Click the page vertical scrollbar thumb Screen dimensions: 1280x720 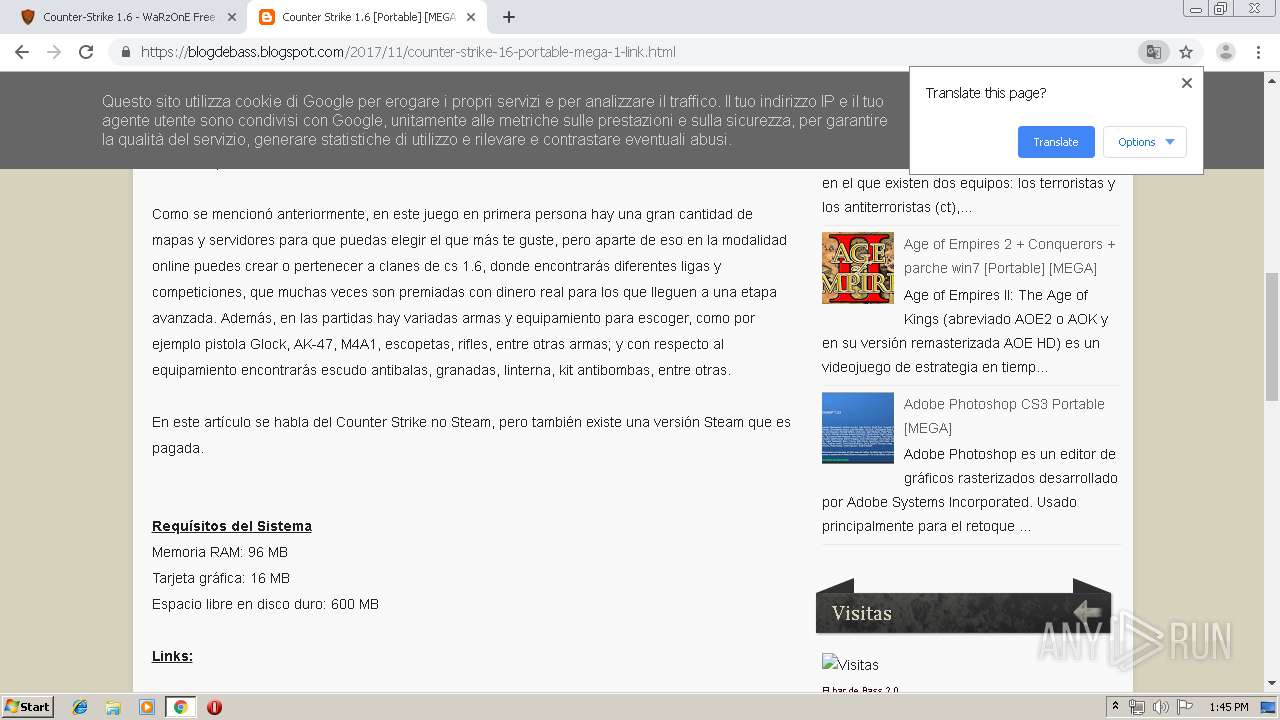(1272, 335)
